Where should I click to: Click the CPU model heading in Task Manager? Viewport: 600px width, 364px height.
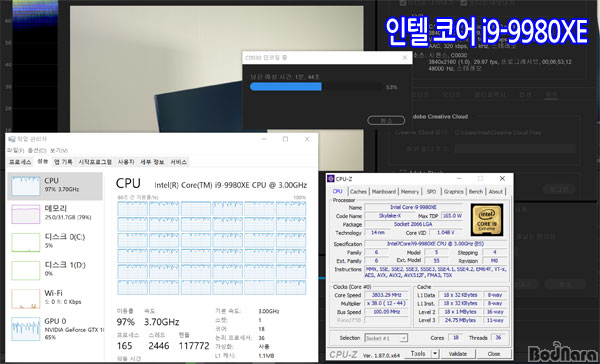(231, 185)
